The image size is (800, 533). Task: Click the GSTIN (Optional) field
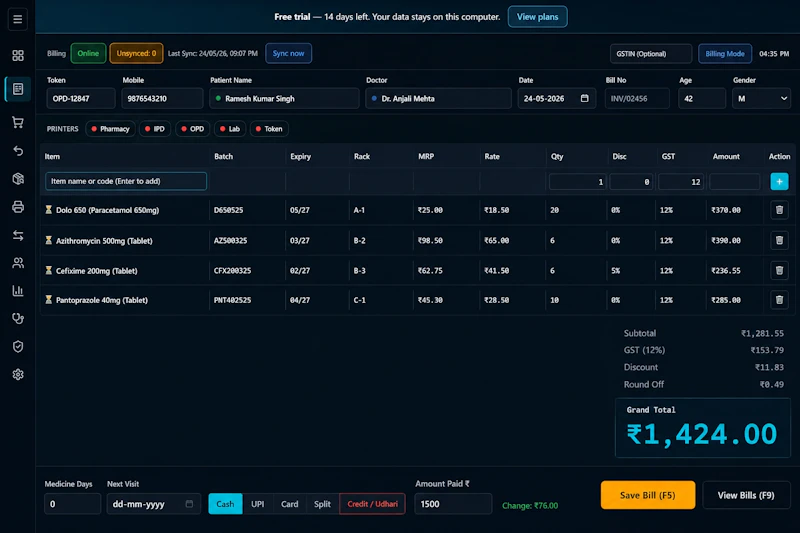point(651,54)
